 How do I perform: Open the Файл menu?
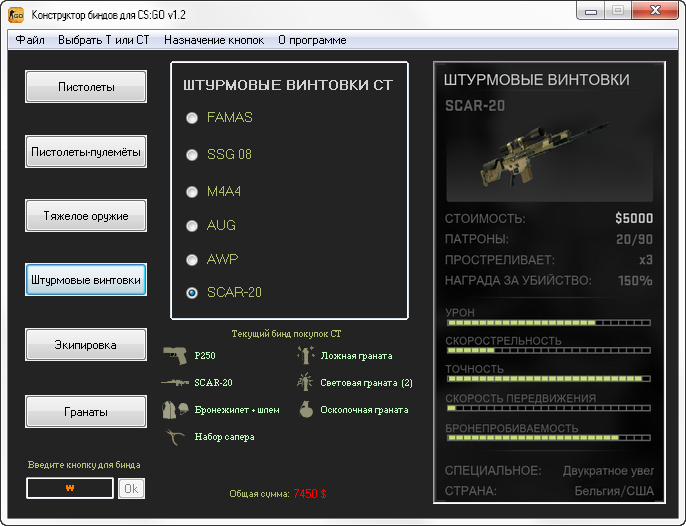(30, 40)
